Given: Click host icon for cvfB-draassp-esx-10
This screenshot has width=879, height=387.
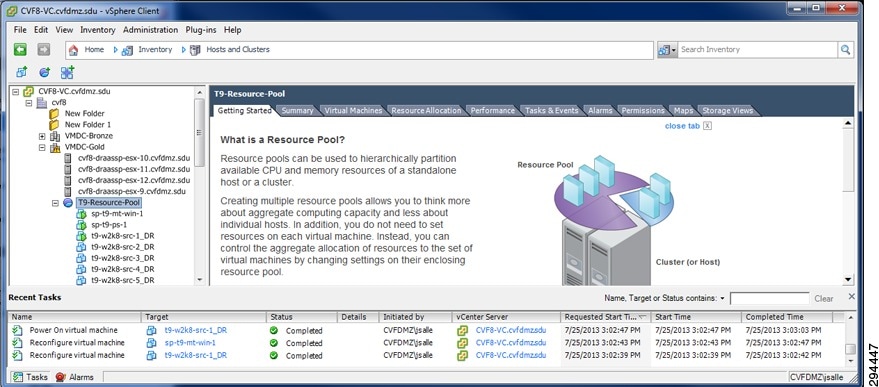Looking at the screenshot, I should [68, 158].
